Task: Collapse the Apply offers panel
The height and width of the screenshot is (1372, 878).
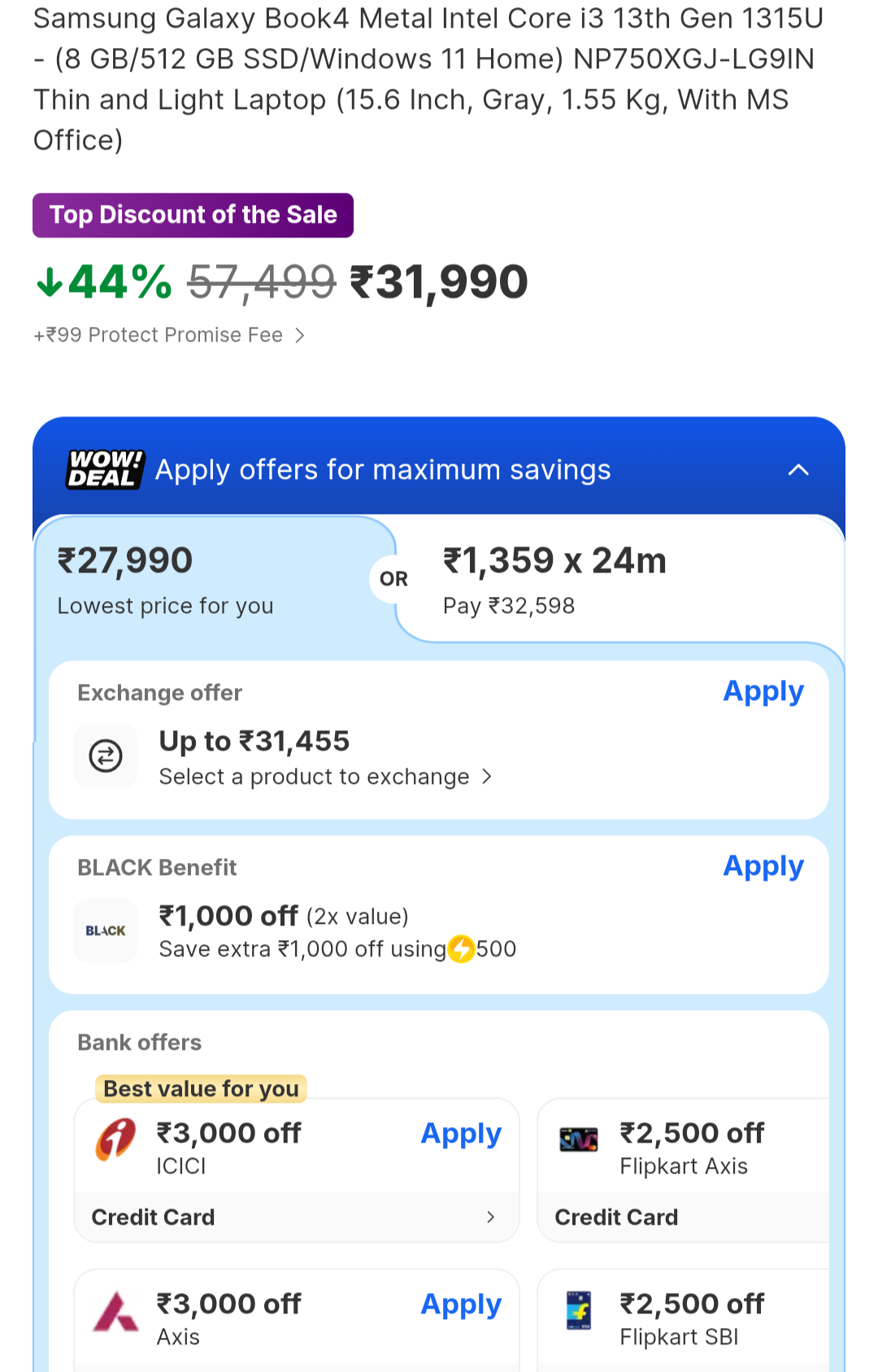Action: 798,469
